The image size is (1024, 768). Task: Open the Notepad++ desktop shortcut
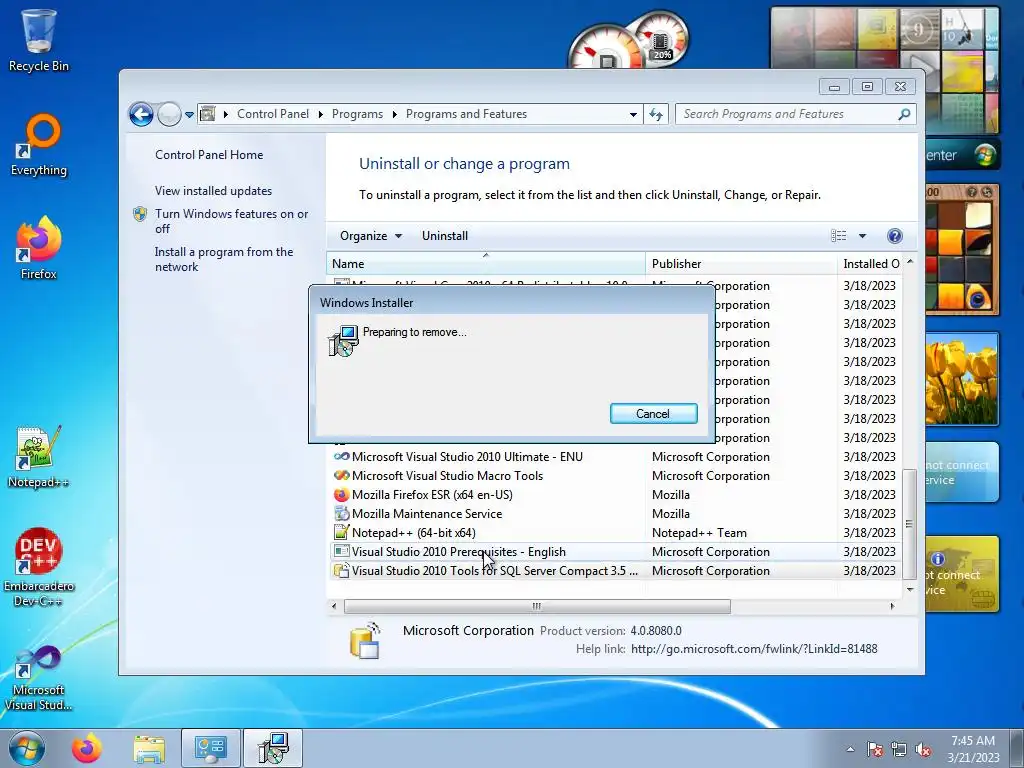[x=39, y=457]
